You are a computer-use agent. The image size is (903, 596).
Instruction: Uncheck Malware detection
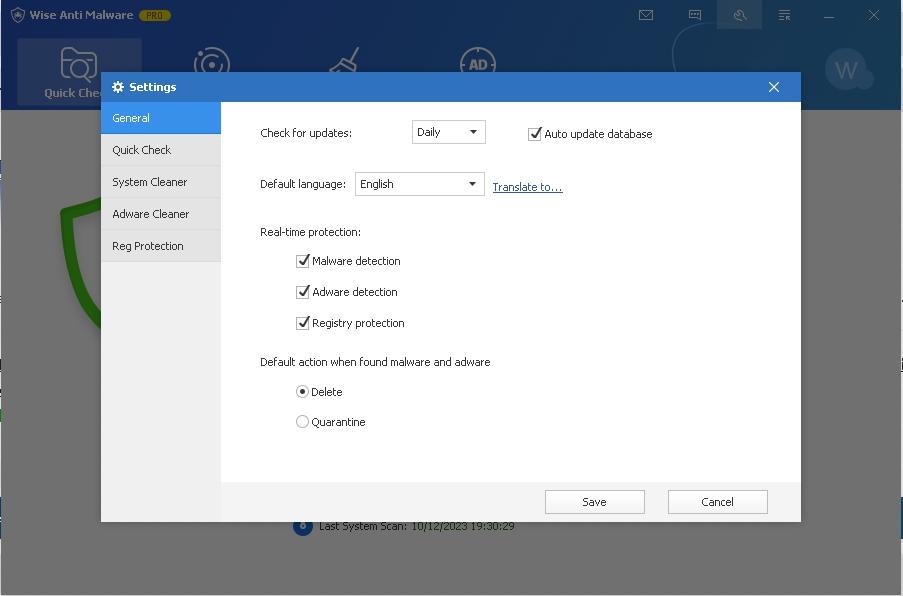(x=302, y=261)
